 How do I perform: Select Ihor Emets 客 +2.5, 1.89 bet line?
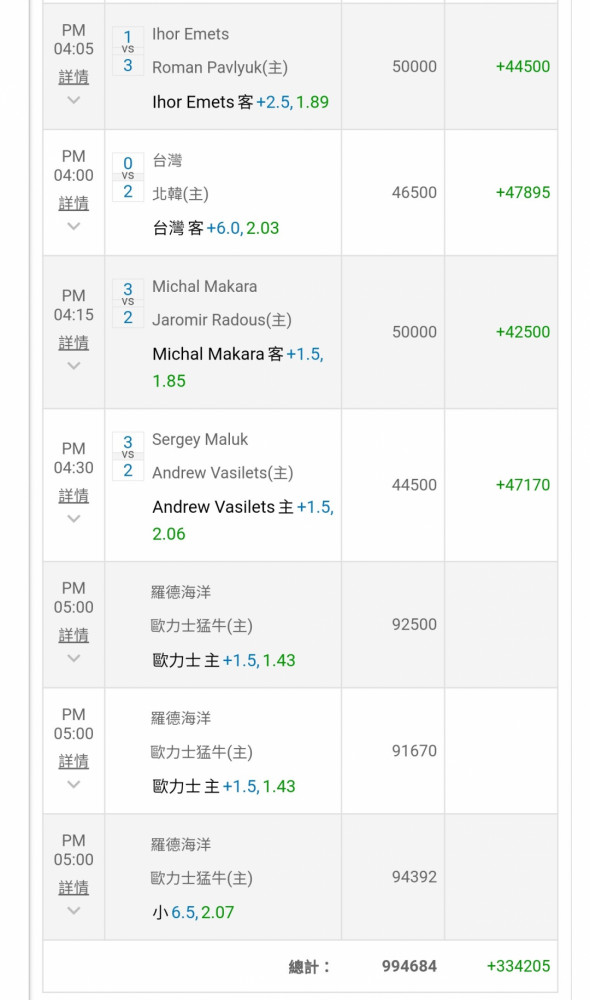click(240, 102)
